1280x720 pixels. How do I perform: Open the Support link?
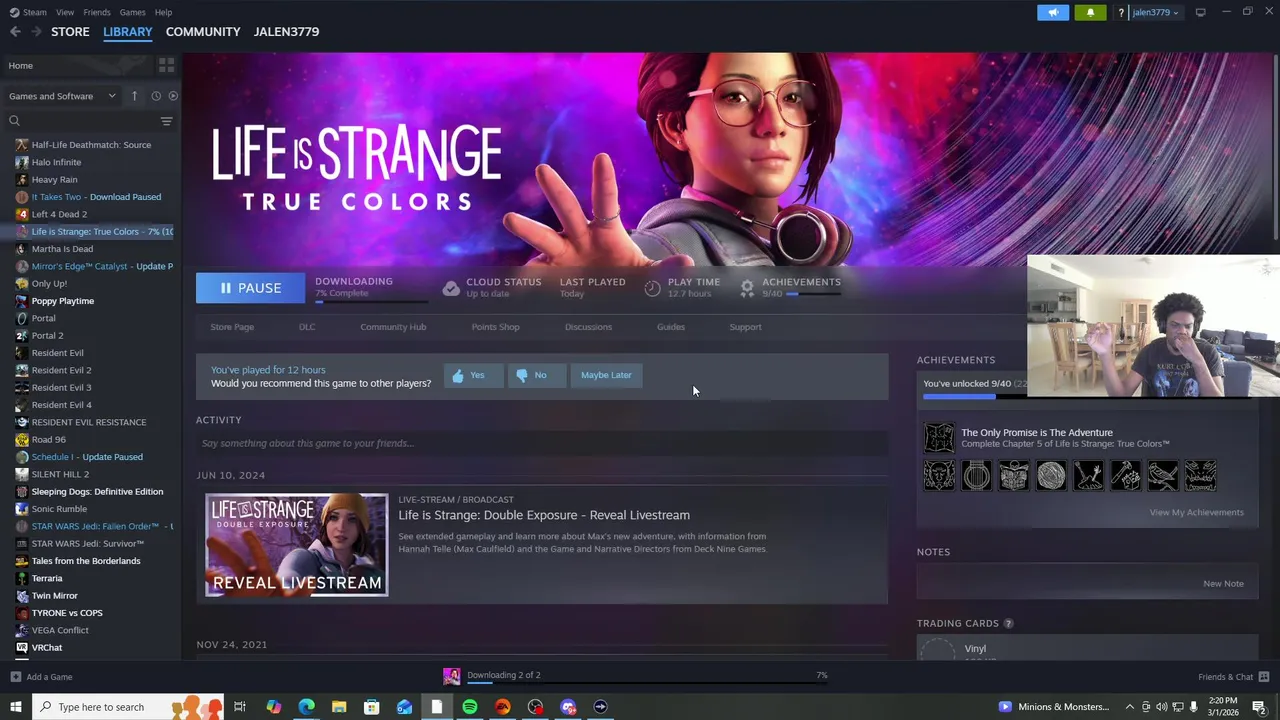[x=745, y=327]
